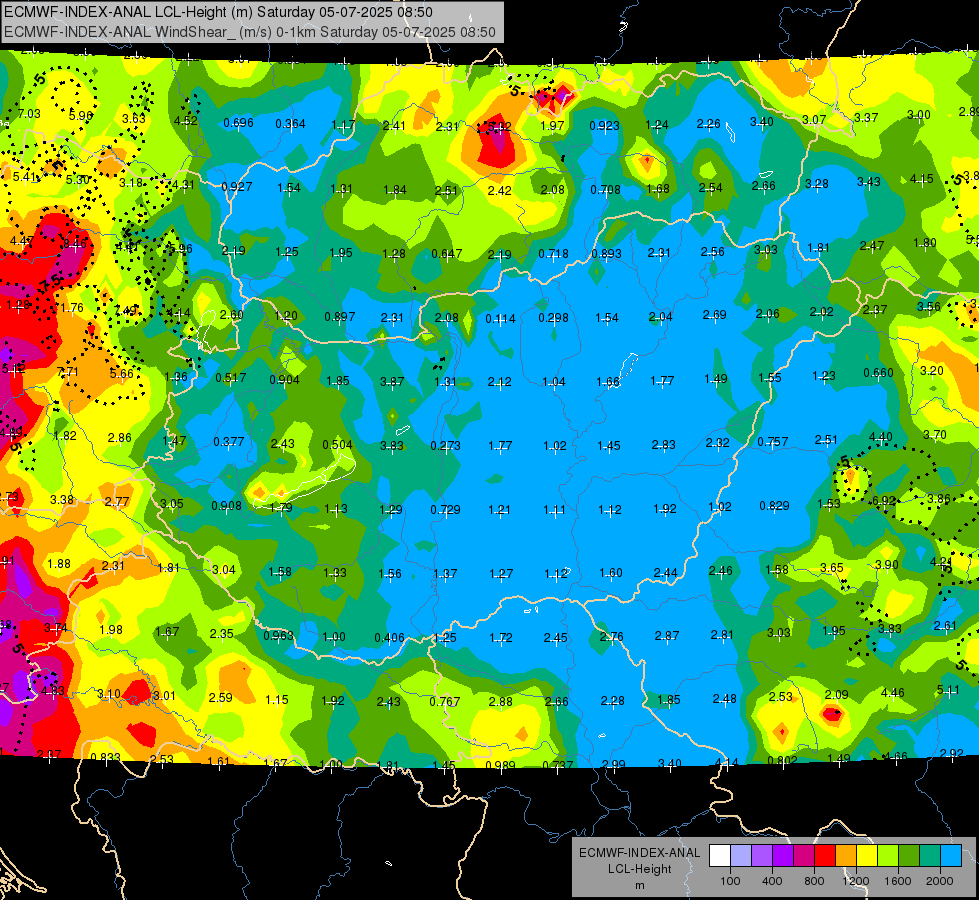
Task: Click the sky blue legend swatch
Action: pyautogui.click(x=951, y=856)
